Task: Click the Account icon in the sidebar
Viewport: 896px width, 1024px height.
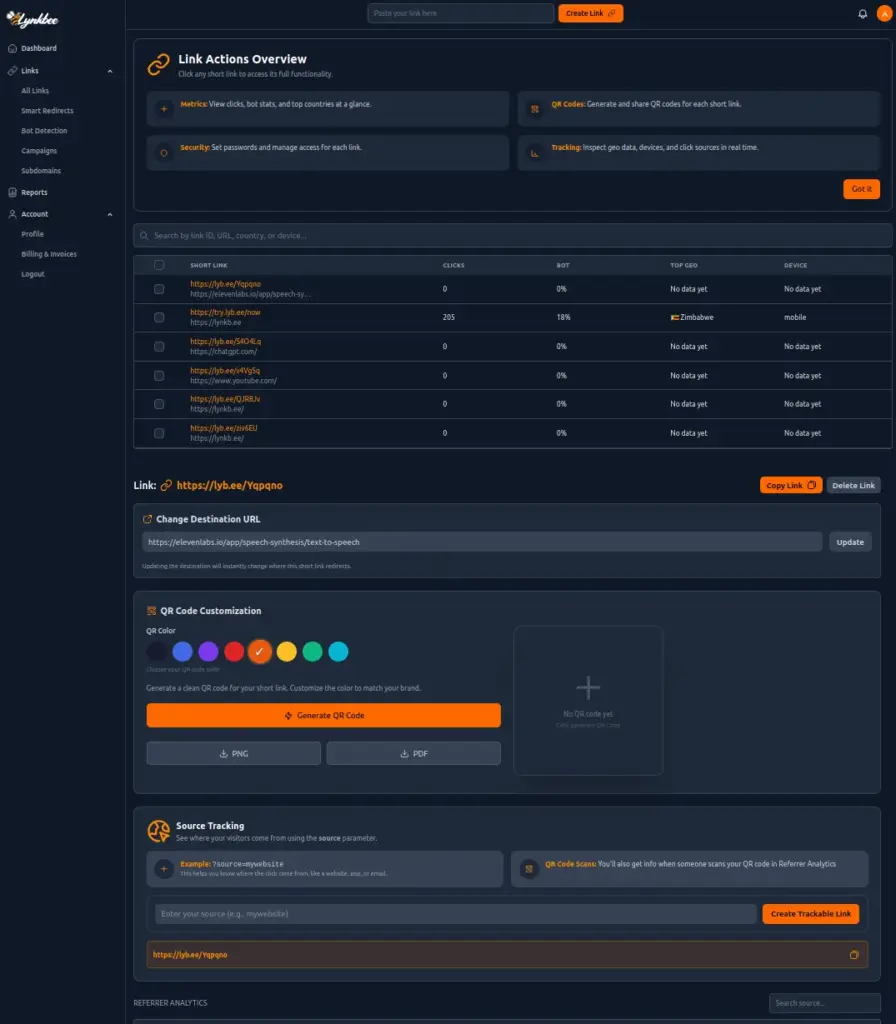Action: (x=12, y=213)
